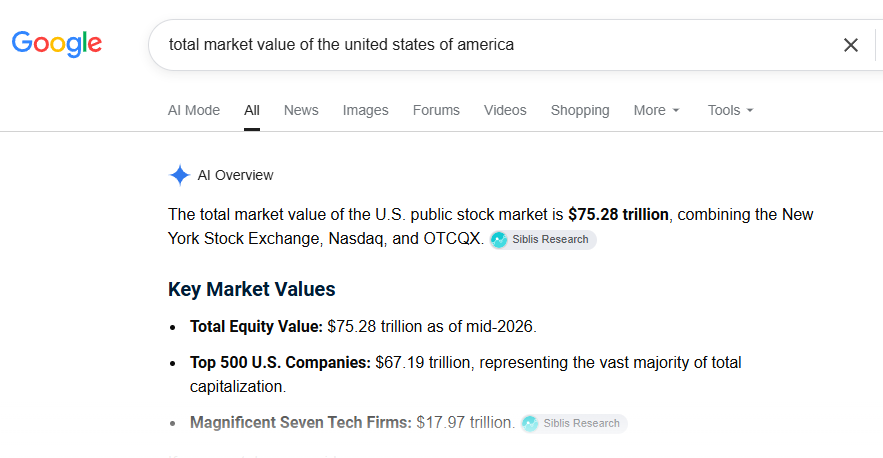This screenshot has height=458, width=883.
Task: Clear the search box with X
Action: (x=850, y=45)
